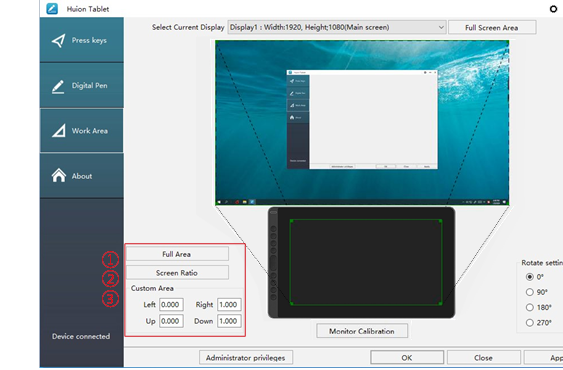Click the top-left green handle of tablet area
The image size is (563, 370).
(292, 221)
